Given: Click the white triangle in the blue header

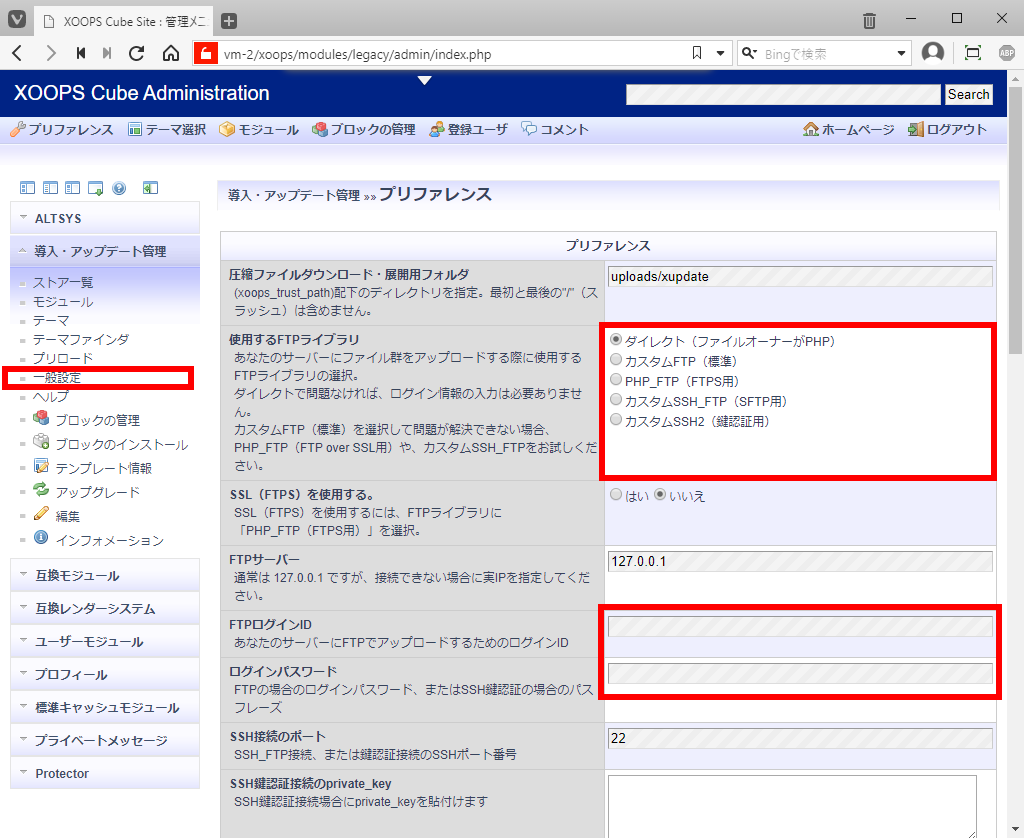Looking at the screenshot, I should click(x=424, y=80).
